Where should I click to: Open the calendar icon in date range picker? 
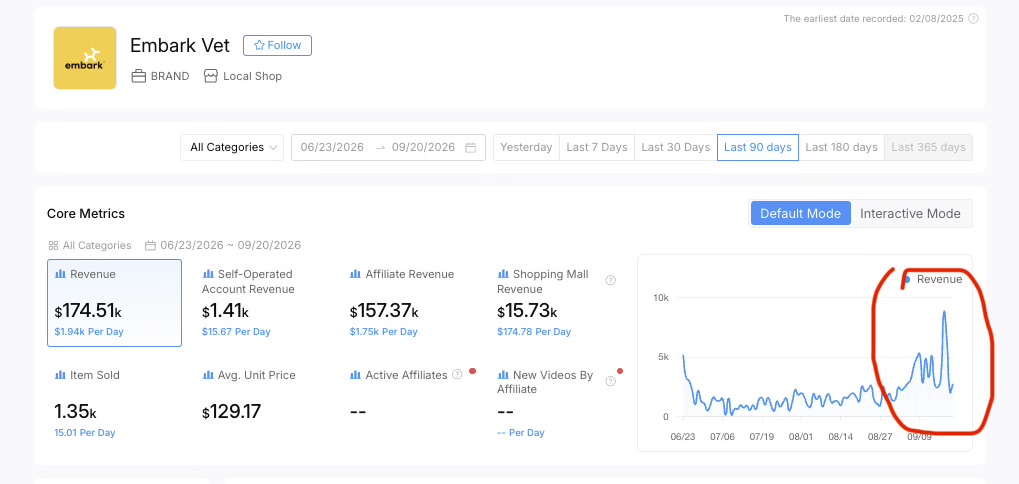point(471,147)
